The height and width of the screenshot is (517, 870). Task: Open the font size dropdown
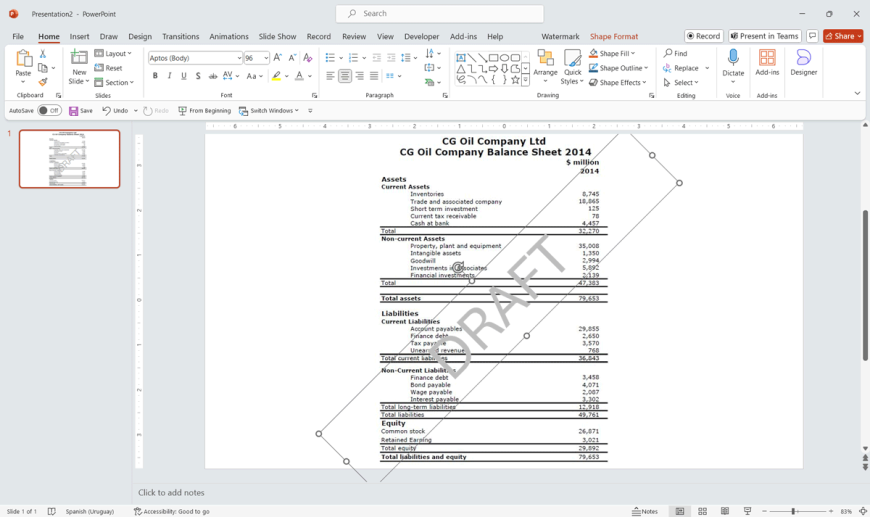[x=266, y=58]
